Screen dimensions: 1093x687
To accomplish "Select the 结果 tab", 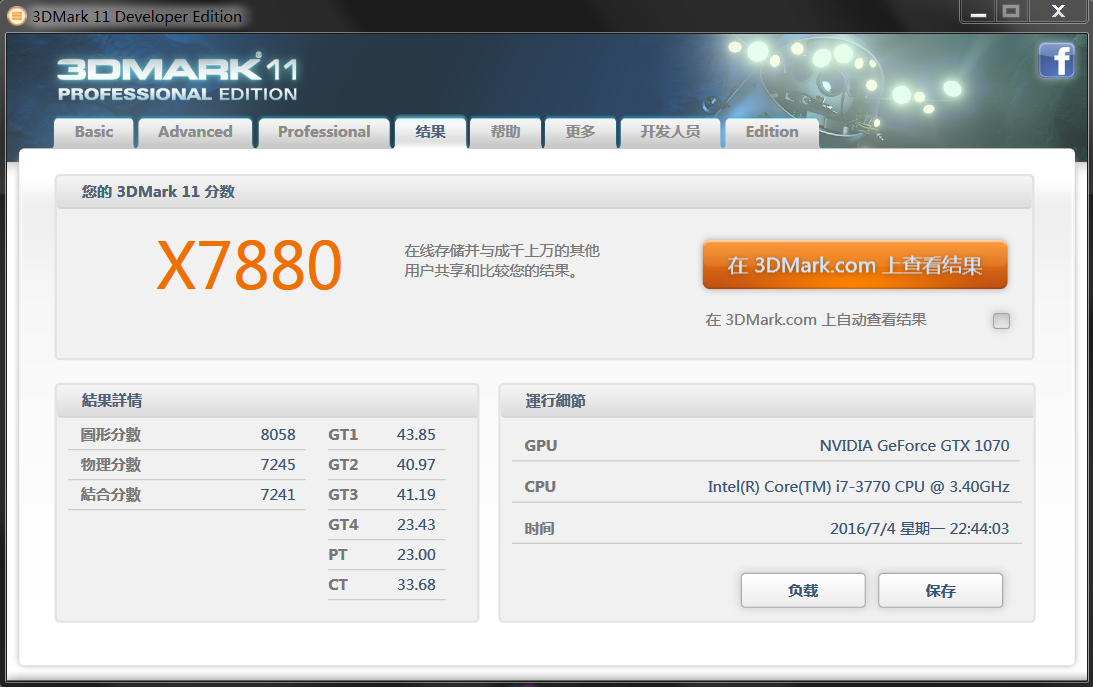I will point(430,132).
